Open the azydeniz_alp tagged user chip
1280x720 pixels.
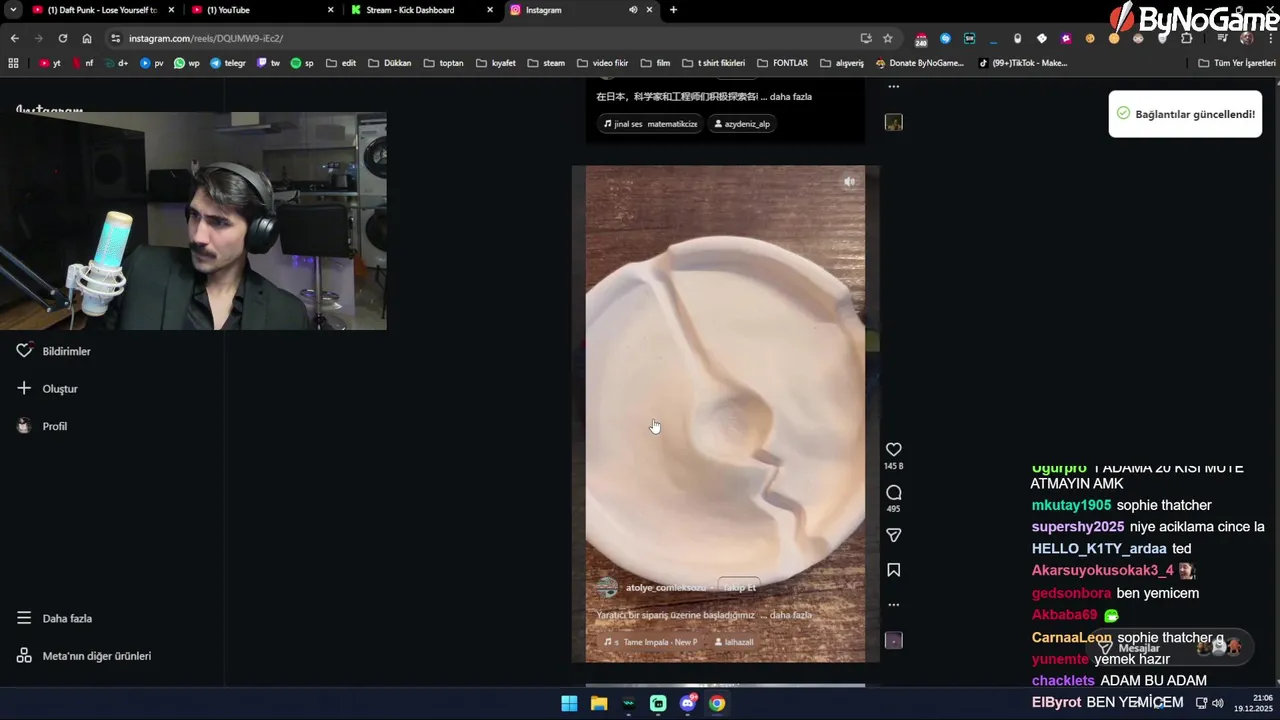pyautogui.click(x=741, y=124)
